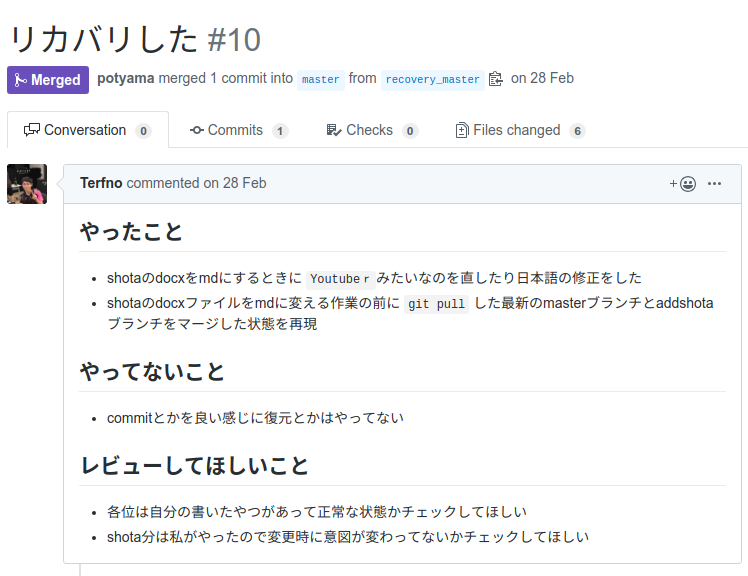Screen dimensions: 748x576
Task: Click the bullet starting with 'shota分は私が'
Action: (x=348, y=537)
